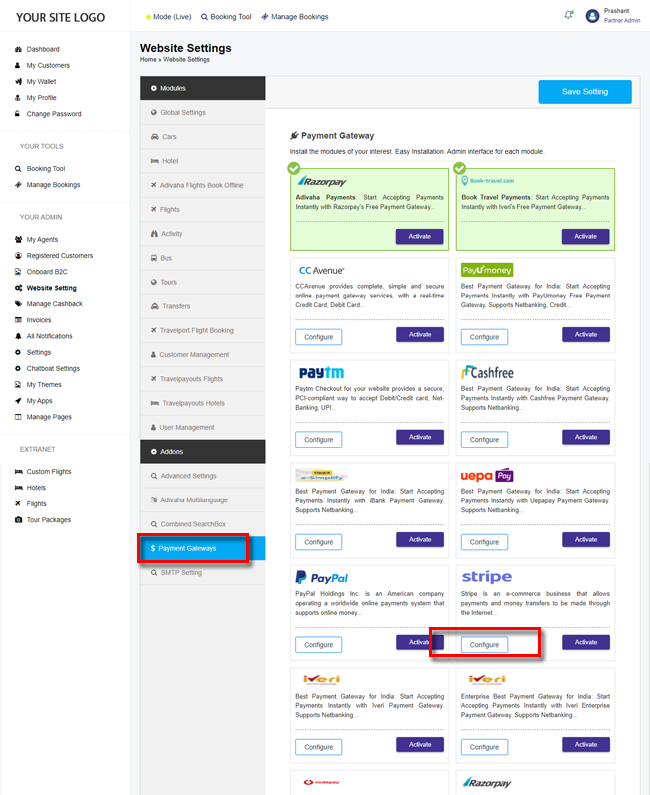
Task: Open the Payment Gateways addon tab
Action: tap(203, 549)
